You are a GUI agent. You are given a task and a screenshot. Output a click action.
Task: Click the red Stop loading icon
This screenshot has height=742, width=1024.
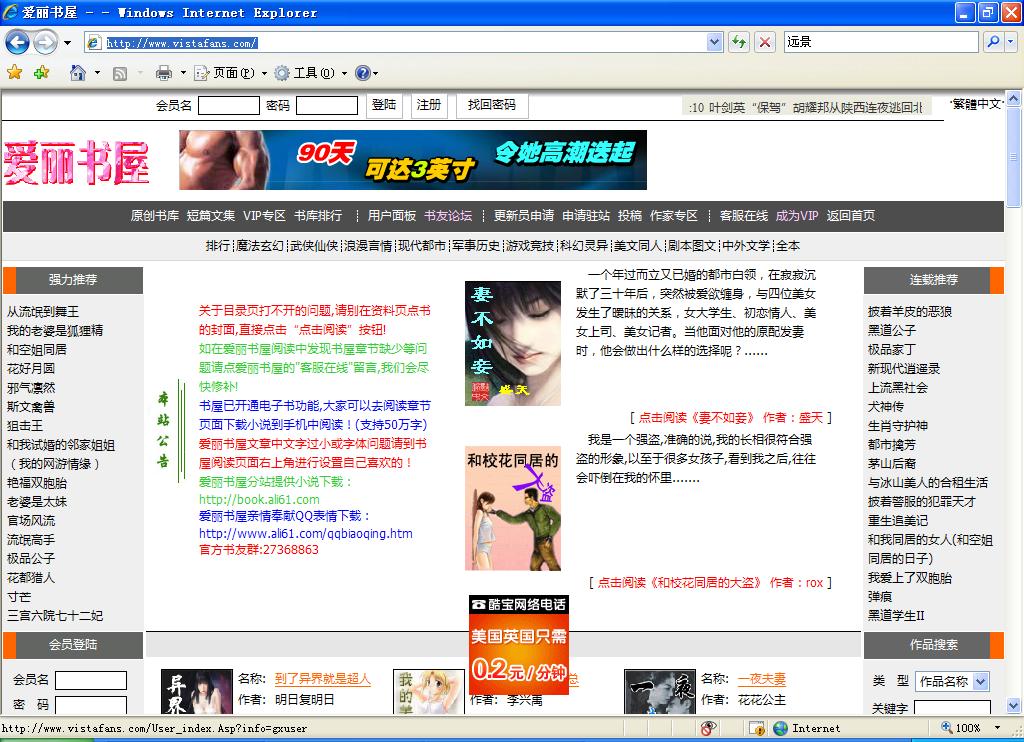[765, 42]
